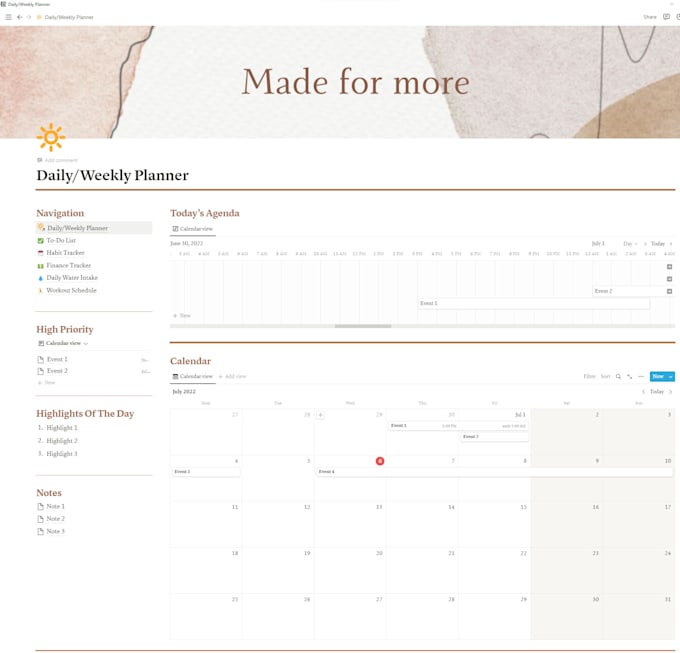This screenshot has width=680, height=653.
Task: Open Note 2 page
Action: [x=55, y=519]
